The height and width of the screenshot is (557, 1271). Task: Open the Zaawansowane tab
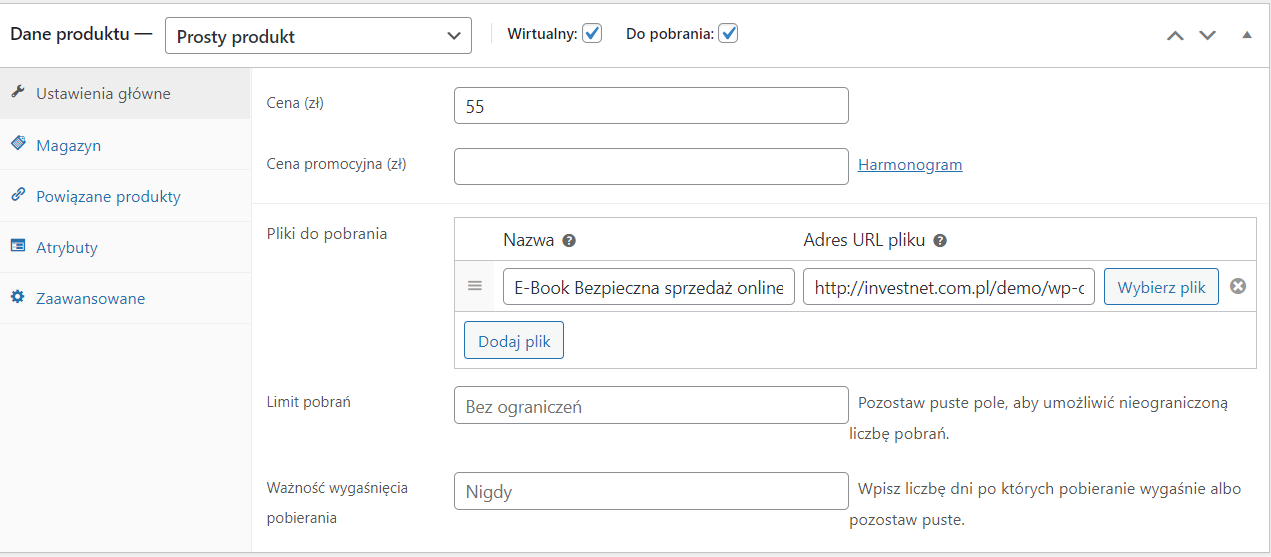click(90, 298)
